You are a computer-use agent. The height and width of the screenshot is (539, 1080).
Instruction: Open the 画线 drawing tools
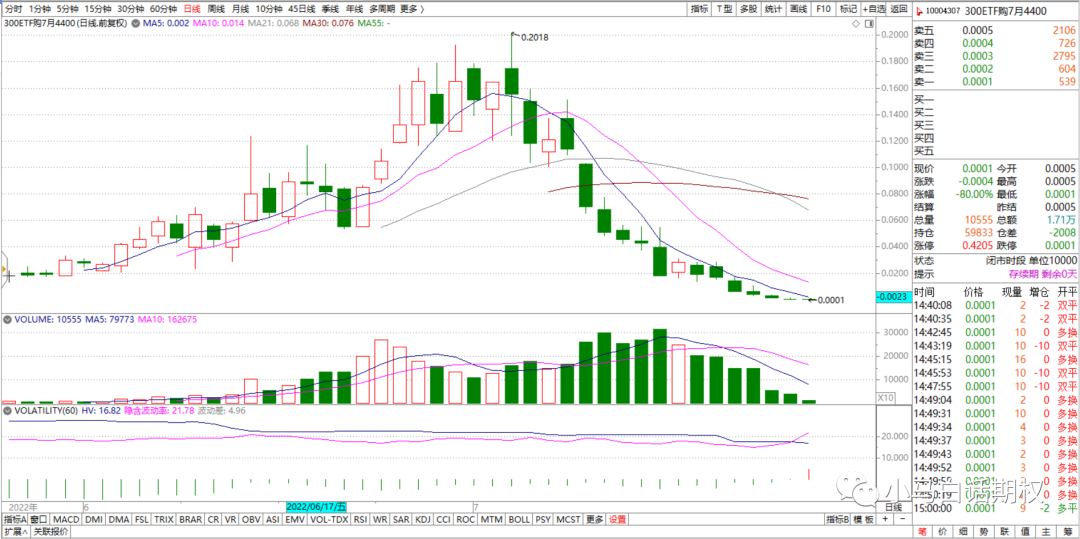[798, 8]
